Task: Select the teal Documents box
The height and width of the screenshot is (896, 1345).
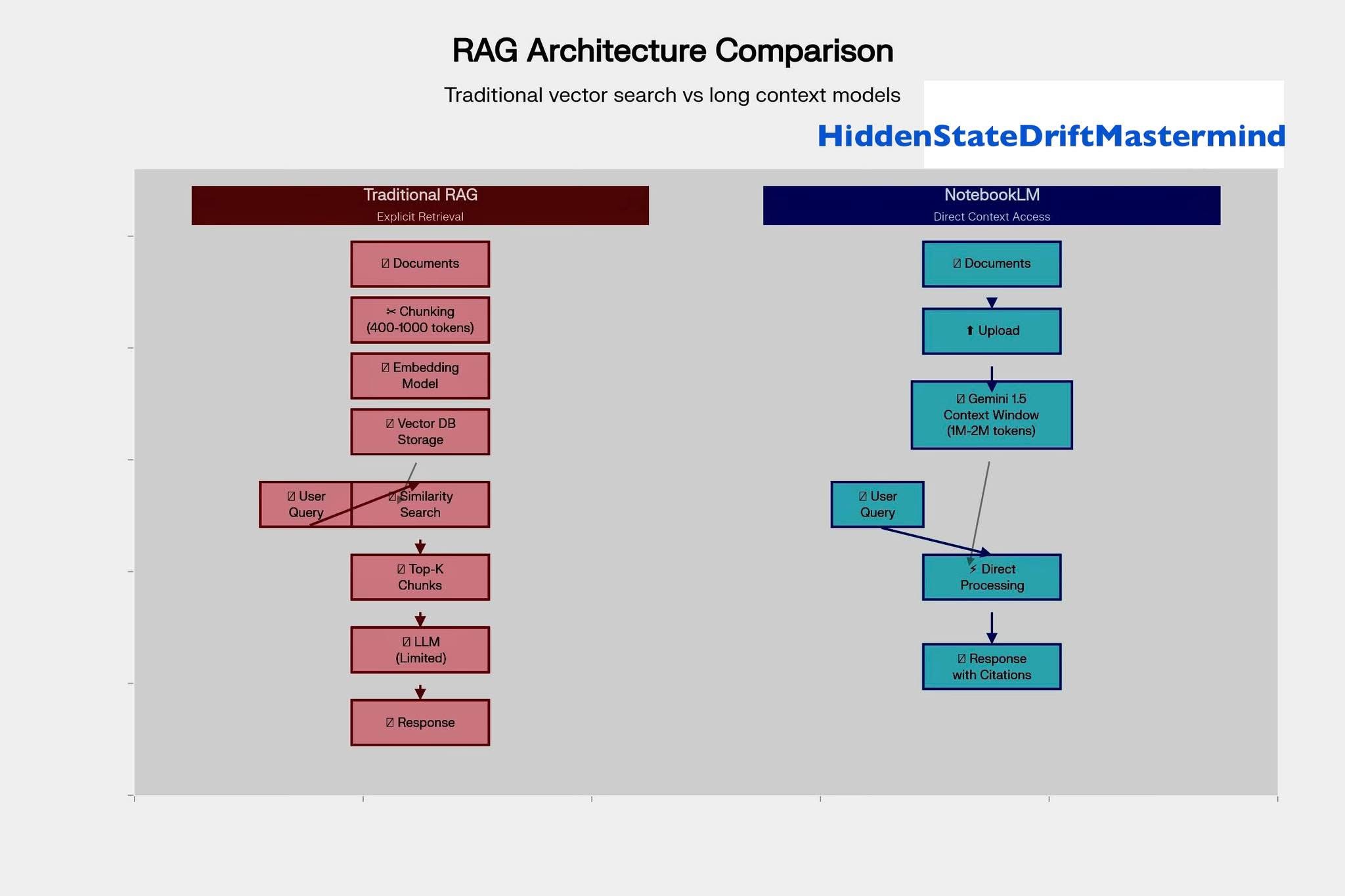Action: [x=991, y=264]
